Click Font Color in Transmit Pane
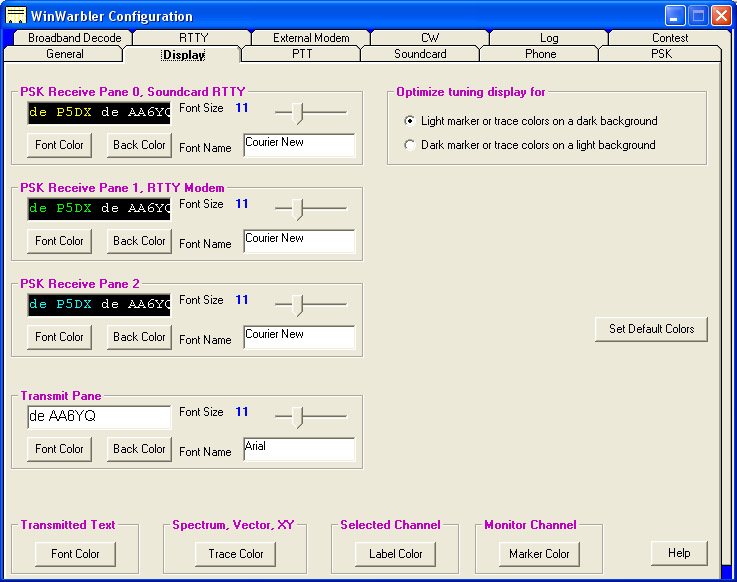Image resolution: width=737 pixels, height=582 pixels. pos(59,449)
